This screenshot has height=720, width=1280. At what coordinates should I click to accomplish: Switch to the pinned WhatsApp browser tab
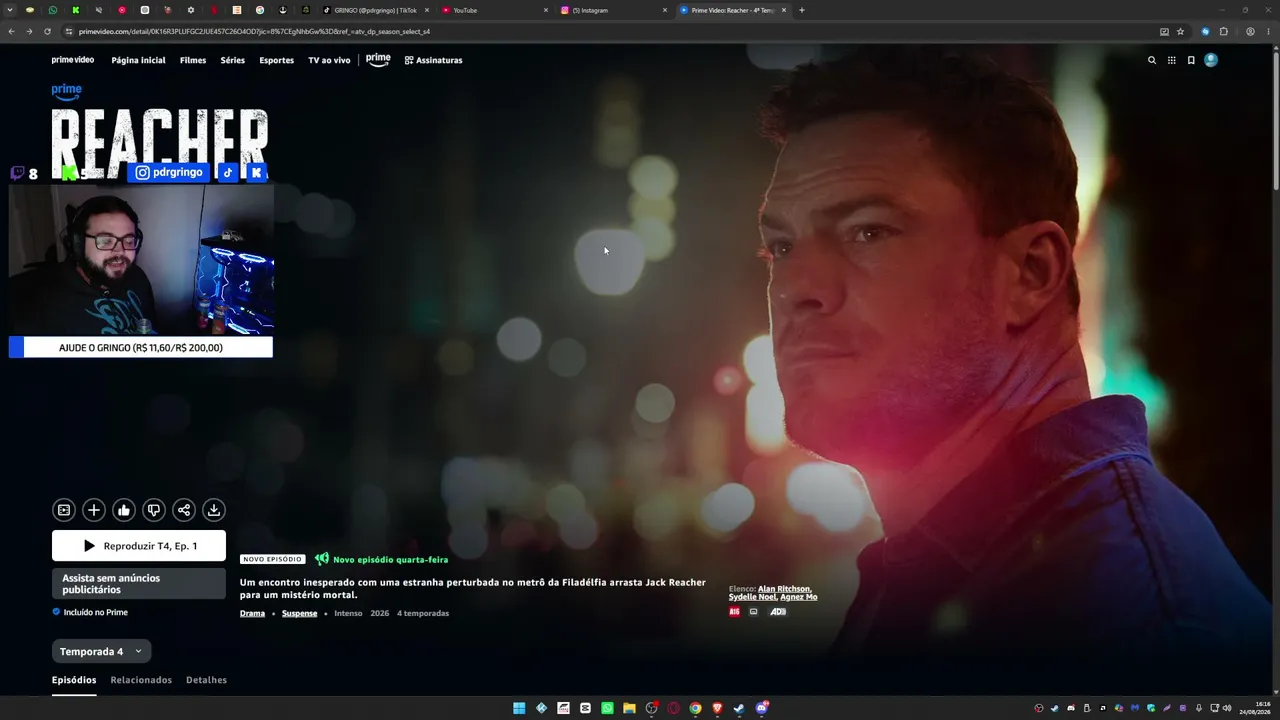(53, 10)
